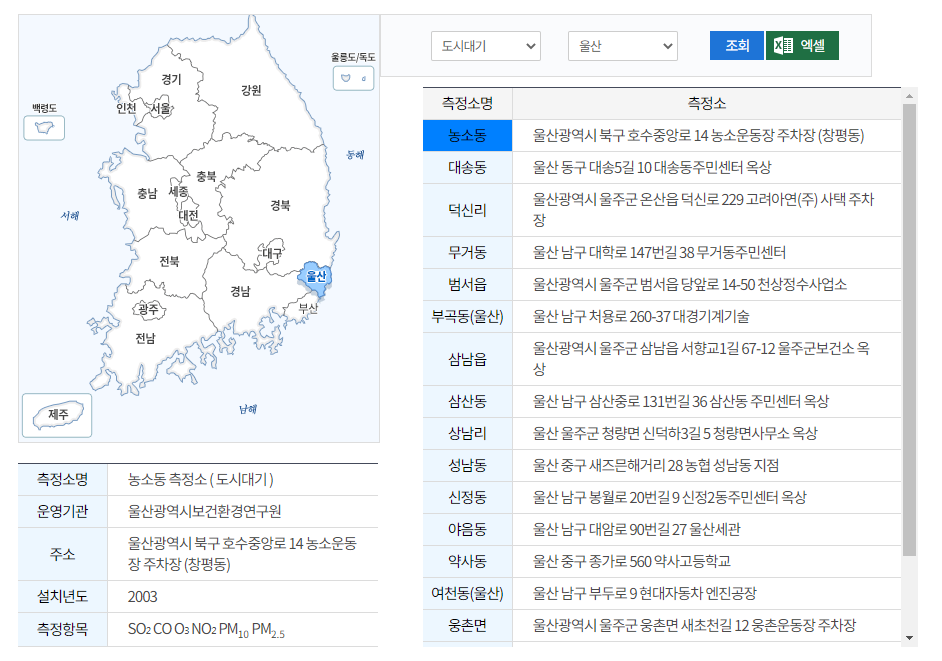Select 경기 province on the map
The image size is (942, 661).
(171, 79)
